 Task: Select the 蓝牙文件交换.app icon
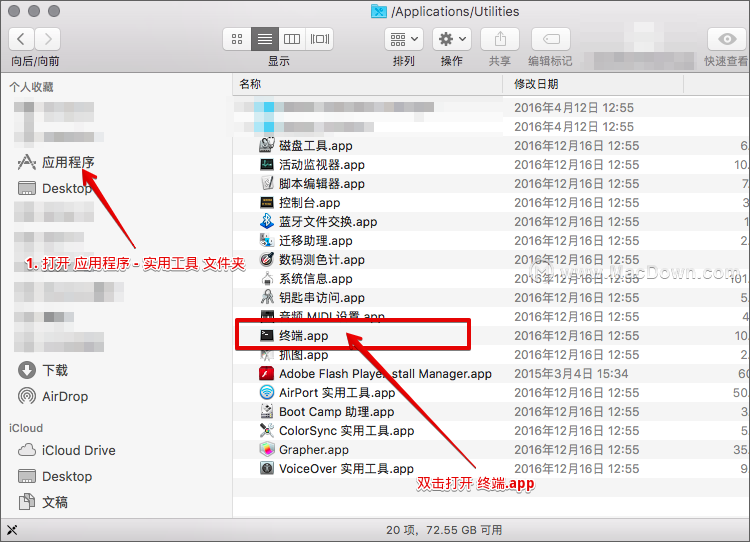(267, 221)
